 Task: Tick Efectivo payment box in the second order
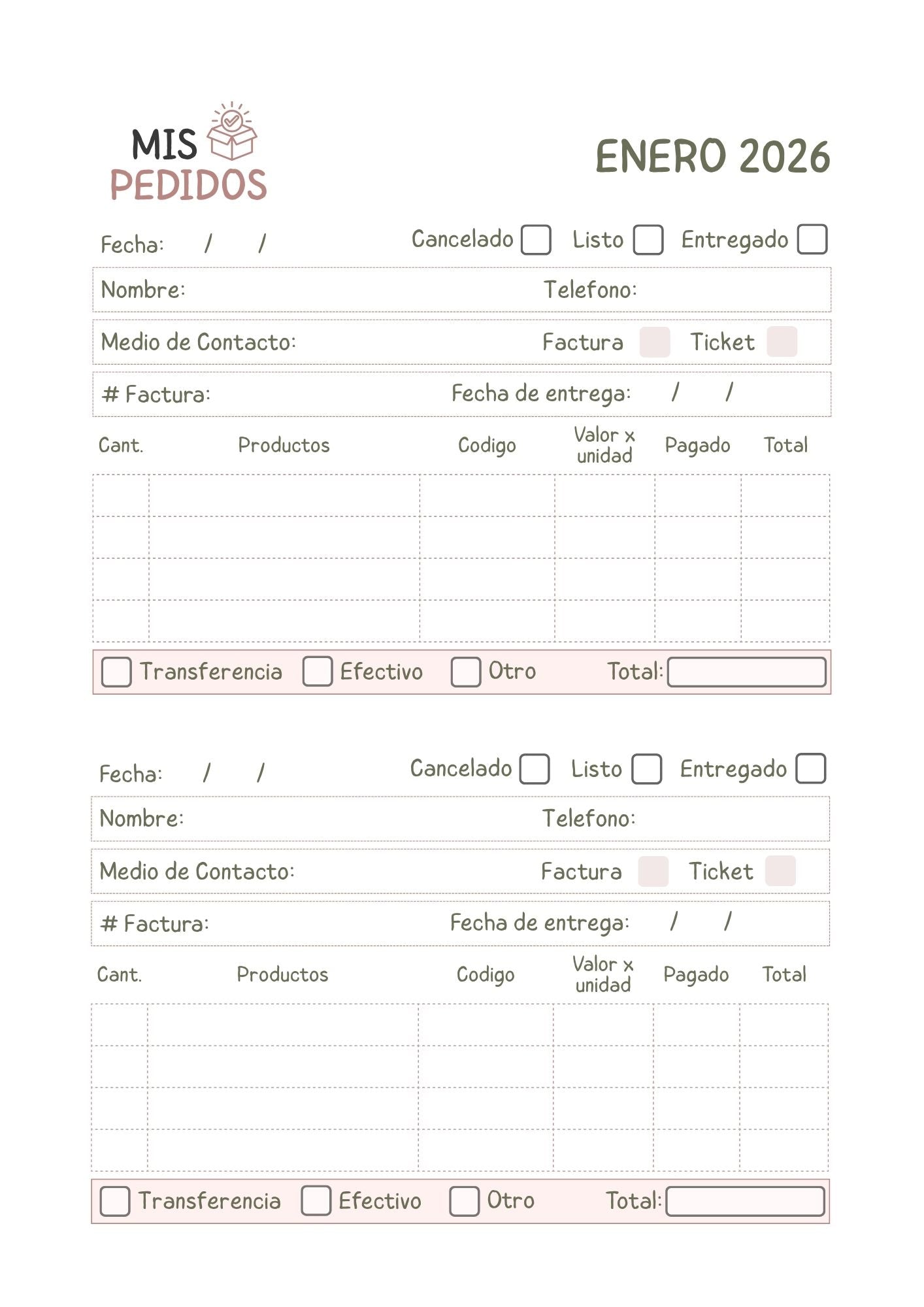(x=316, y=1201)
